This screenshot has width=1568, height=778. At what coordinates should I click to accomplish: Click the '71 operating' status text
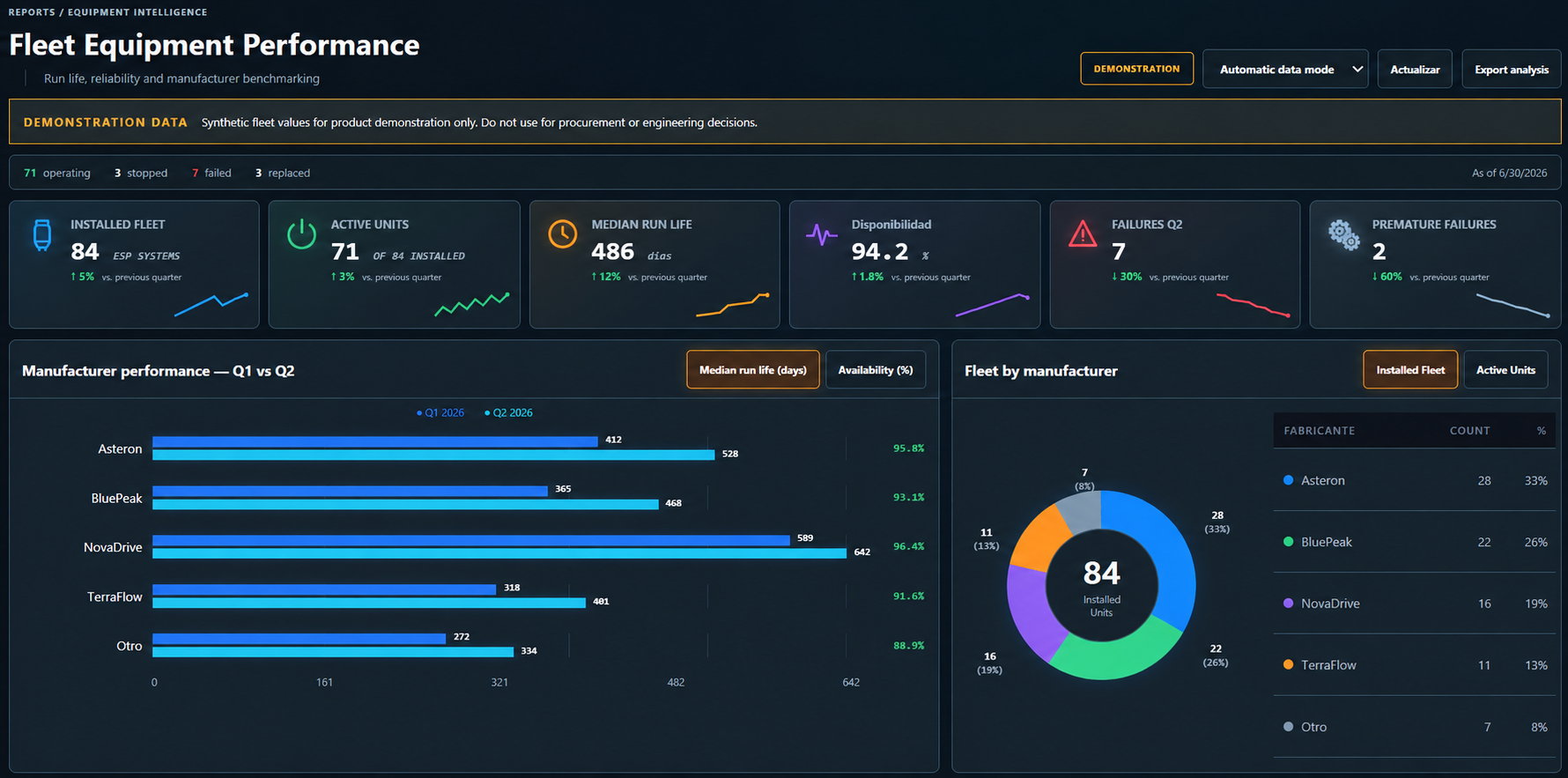pos(57,173)
